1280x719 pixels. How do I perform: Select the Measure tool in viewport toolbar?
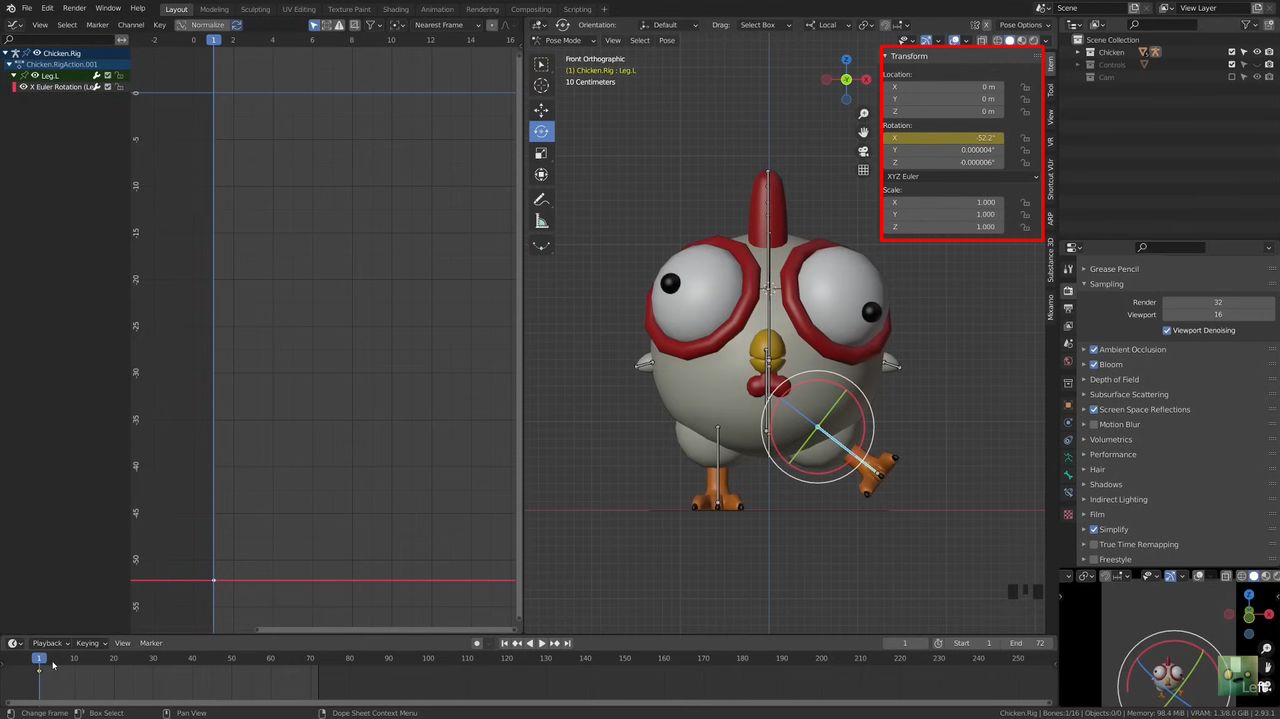pos(541,221)
